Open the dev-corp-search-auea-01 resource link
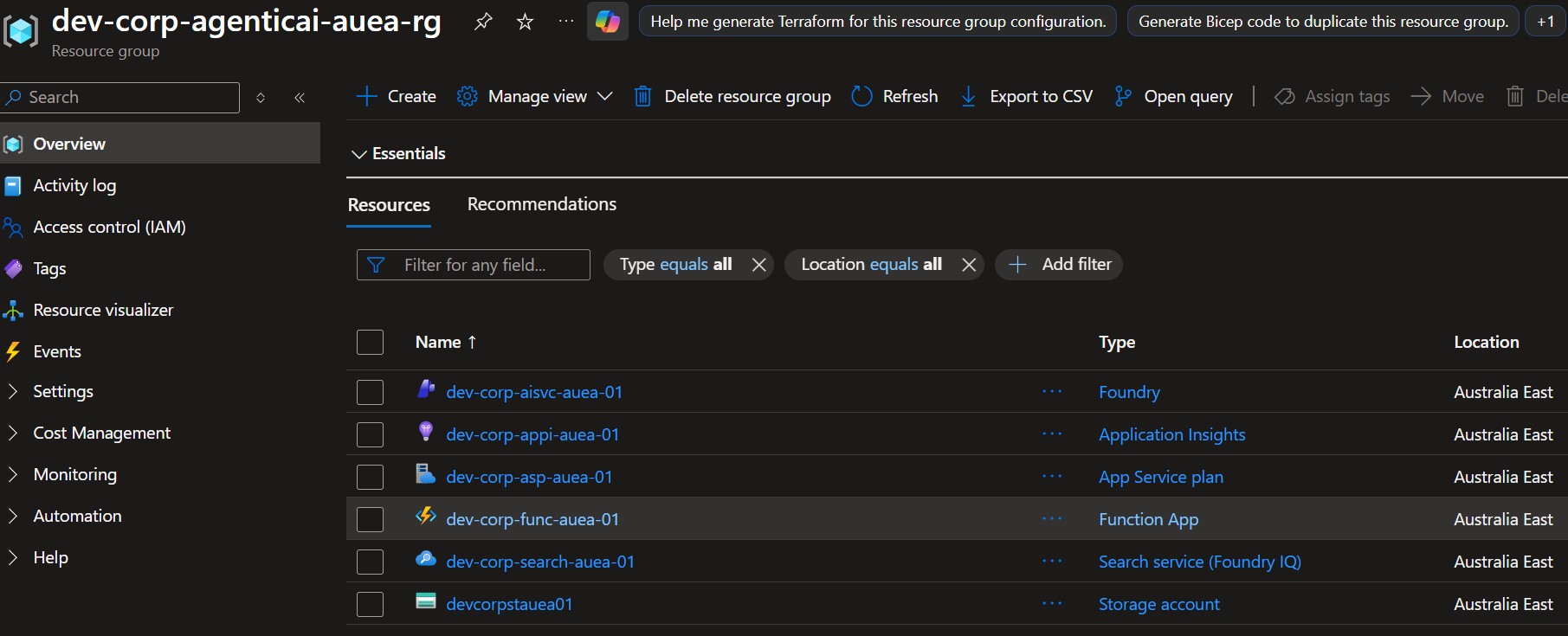 click(x=540, y=562)
